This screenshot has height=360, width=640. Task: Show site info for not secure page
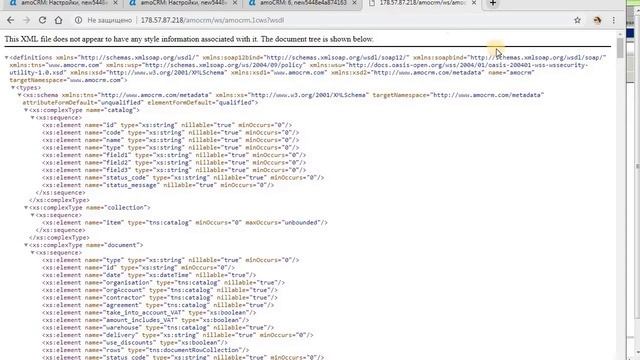pyautogui.click(x=78, y=20)
